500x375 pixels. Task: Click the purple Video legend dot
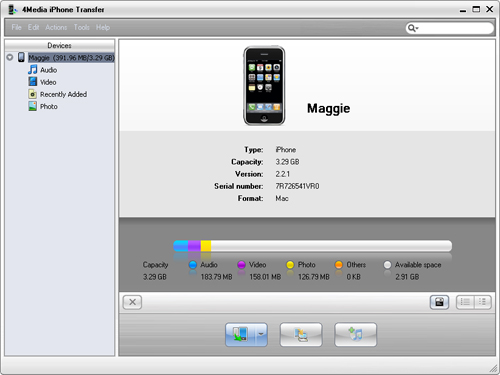click(241, 265)
